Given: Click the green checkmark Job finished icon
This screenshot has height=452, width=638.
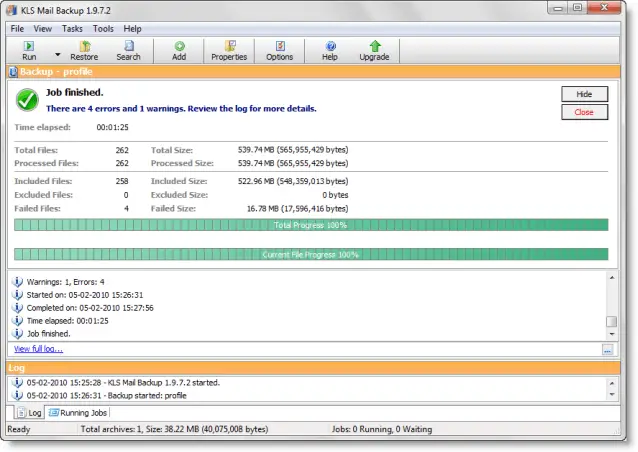Looking at the screenshot, I should (27, 100).
